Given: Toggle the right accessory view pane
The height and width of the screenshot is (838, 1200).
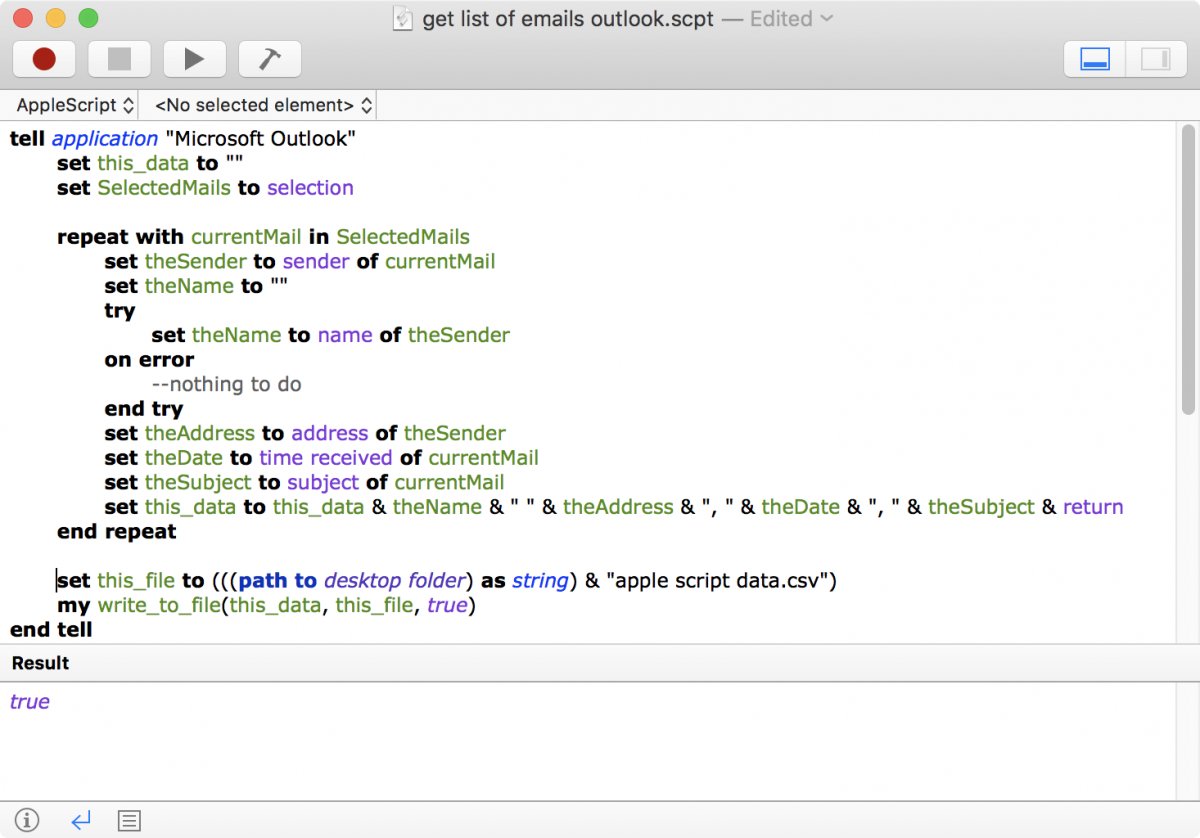Looking at the screenshot, I should point(1156,58).
